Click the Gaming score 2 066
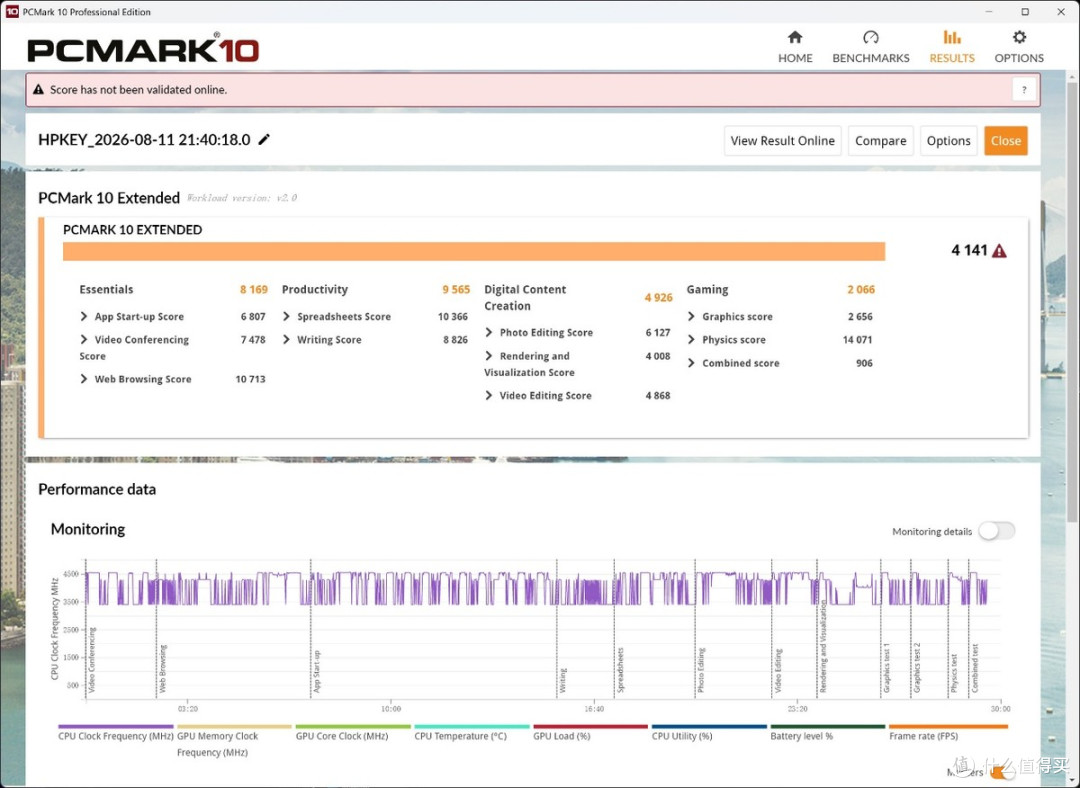 pos(861,289)
